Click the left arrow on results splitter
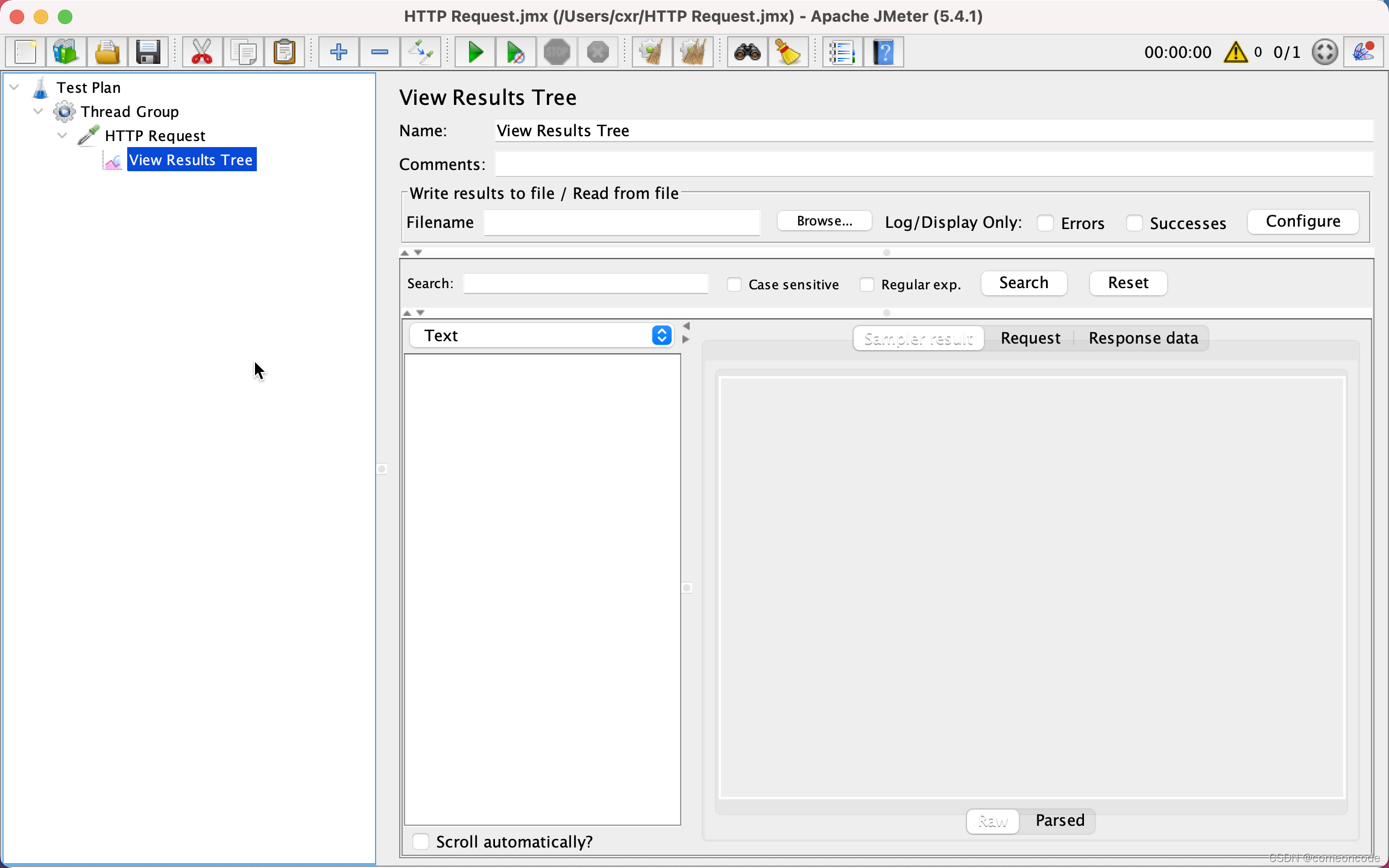 coord(686,326)
